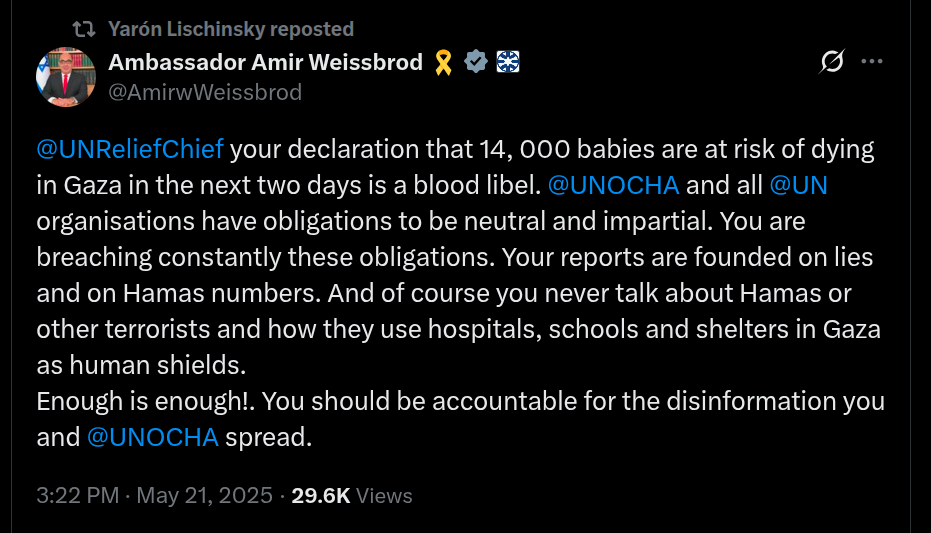Image resolution: width=931 pixels, height=533 pixels.
Task: Click the "Views" label
Action: 384,495
